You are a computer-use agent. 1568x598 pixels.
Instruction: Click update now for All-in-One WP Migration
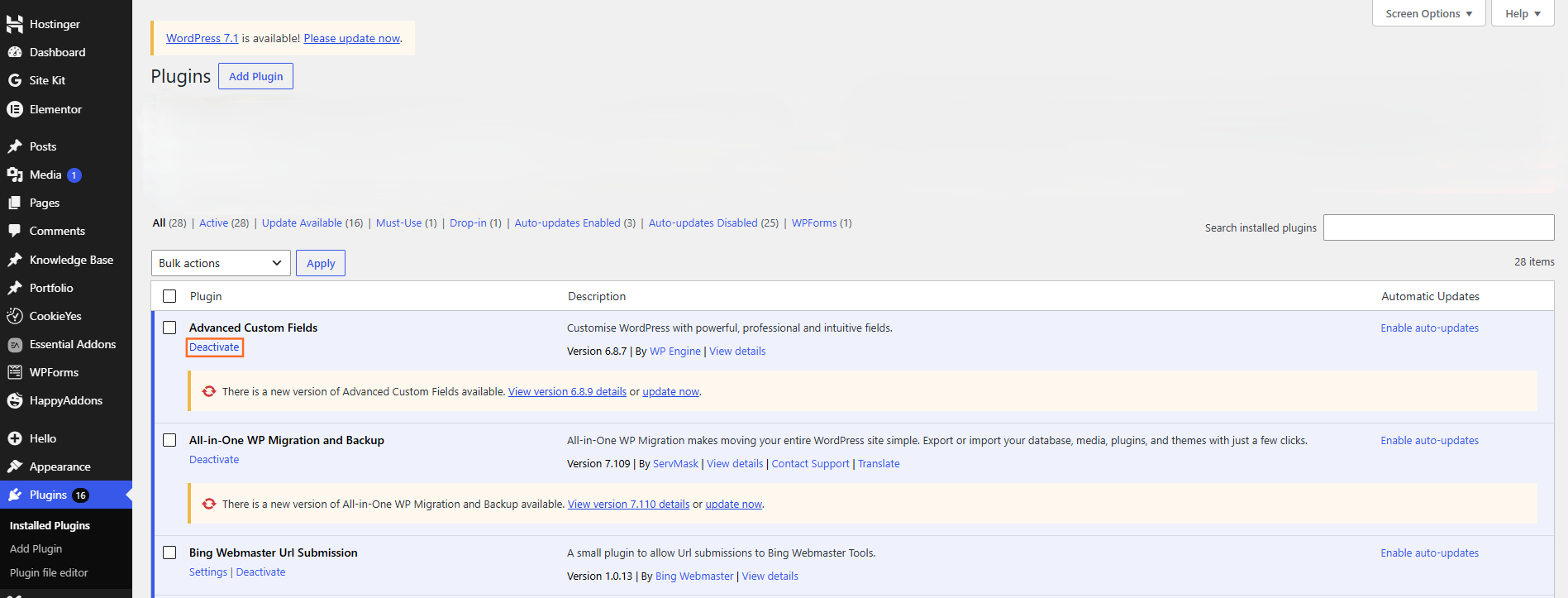[734, 505]
